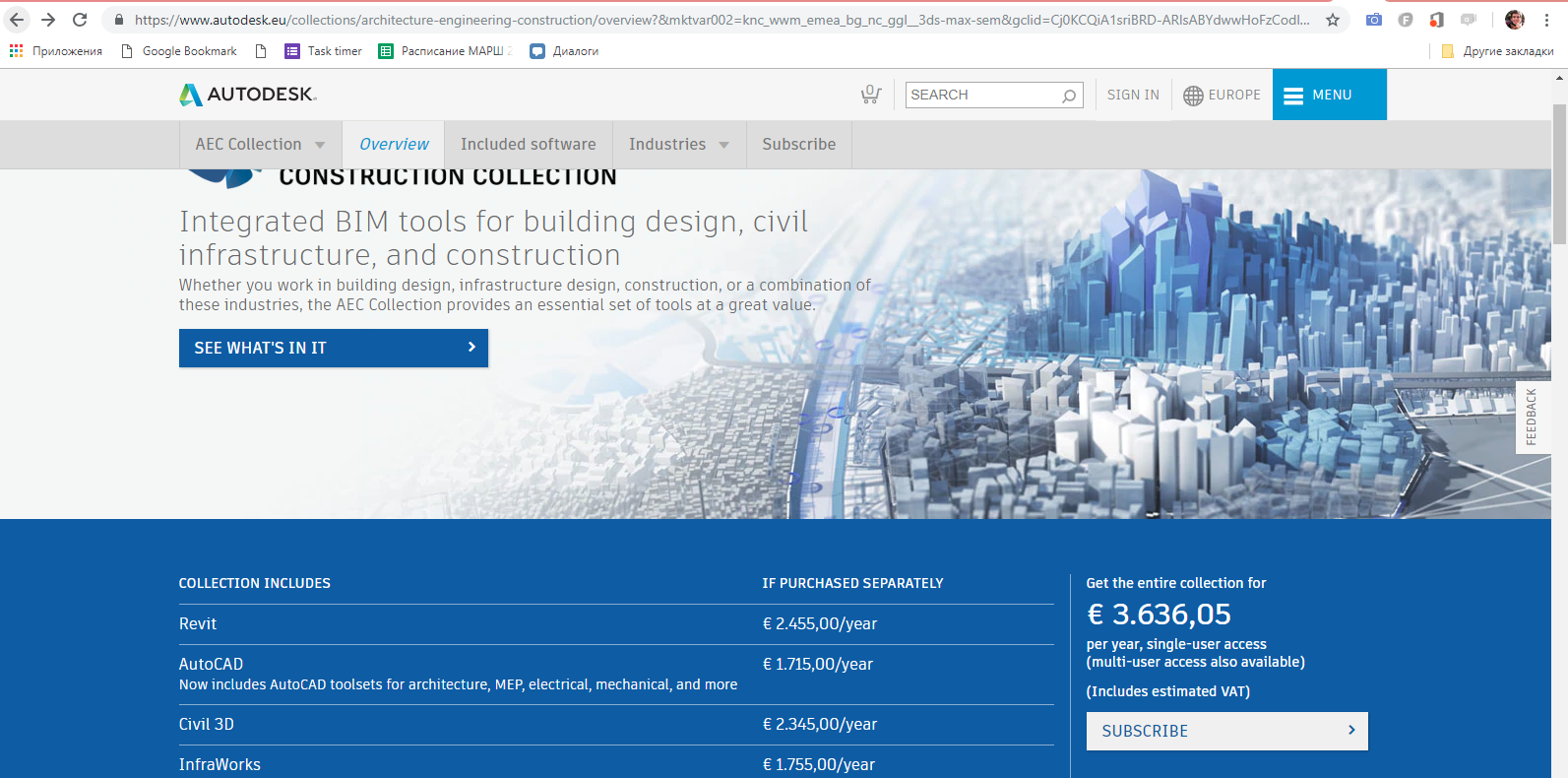
Task: Click the Integrated BIM tools headline
Action: click(494, 238)
